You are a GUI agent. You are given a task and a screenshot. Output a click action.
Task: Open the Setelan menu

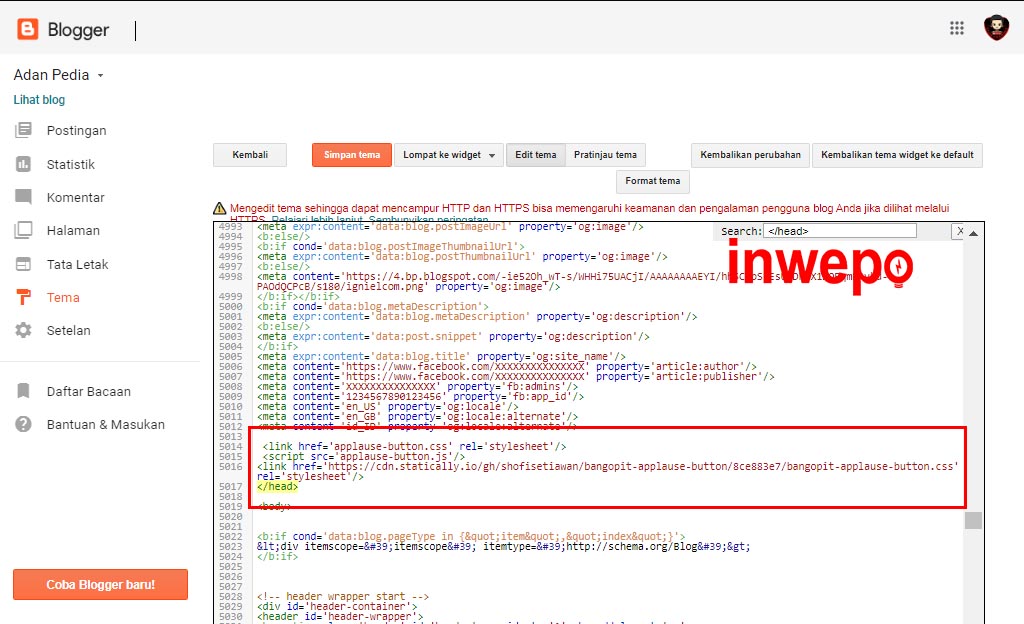pyautogui.click(x=69, y=330)
